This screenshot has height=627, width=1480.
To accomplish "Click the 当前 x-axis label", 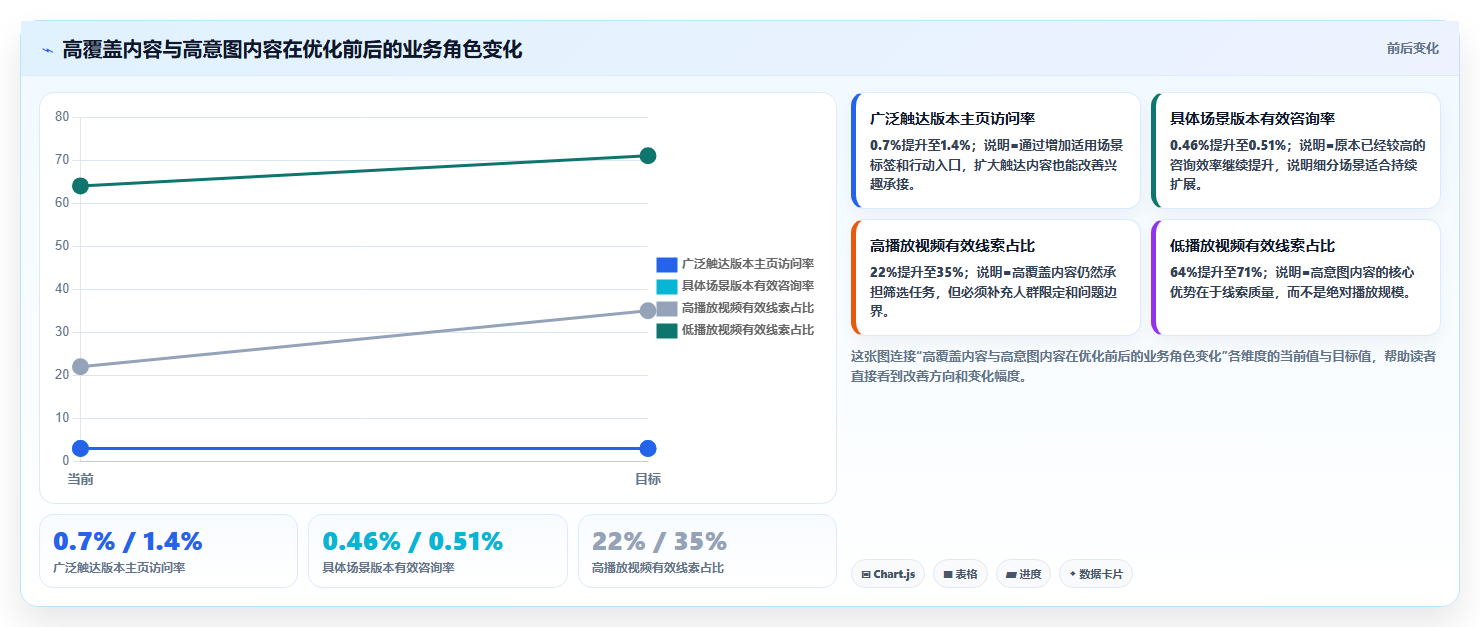I will pyautogui.click(x=80, y=479).
